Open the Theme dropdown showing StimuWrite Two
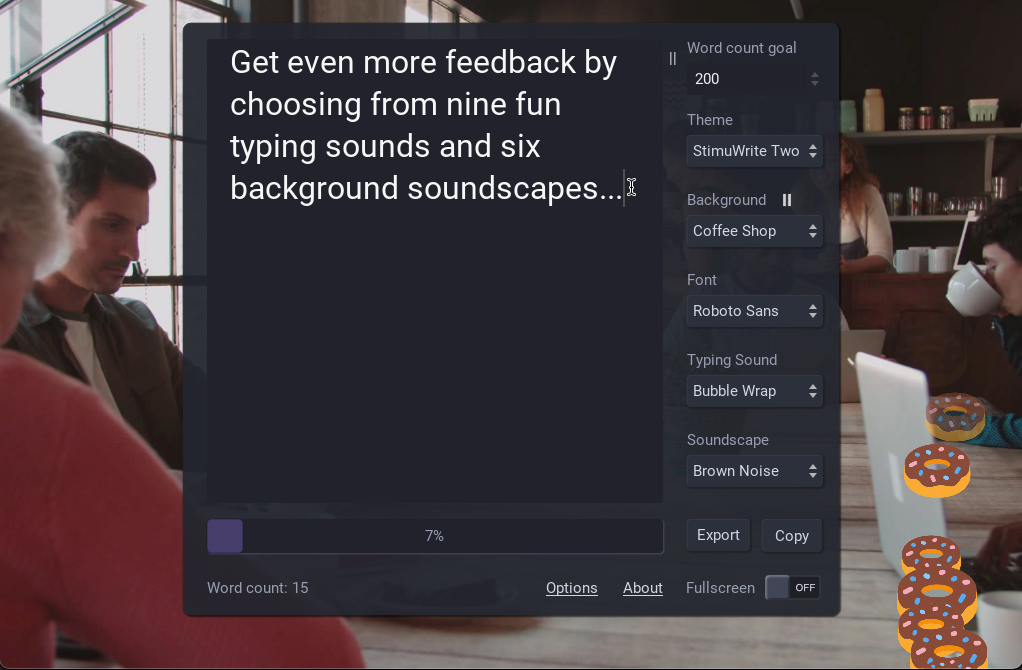Image resolution: width=1022 pixels, height=670 pixels. tap(755, 151)
